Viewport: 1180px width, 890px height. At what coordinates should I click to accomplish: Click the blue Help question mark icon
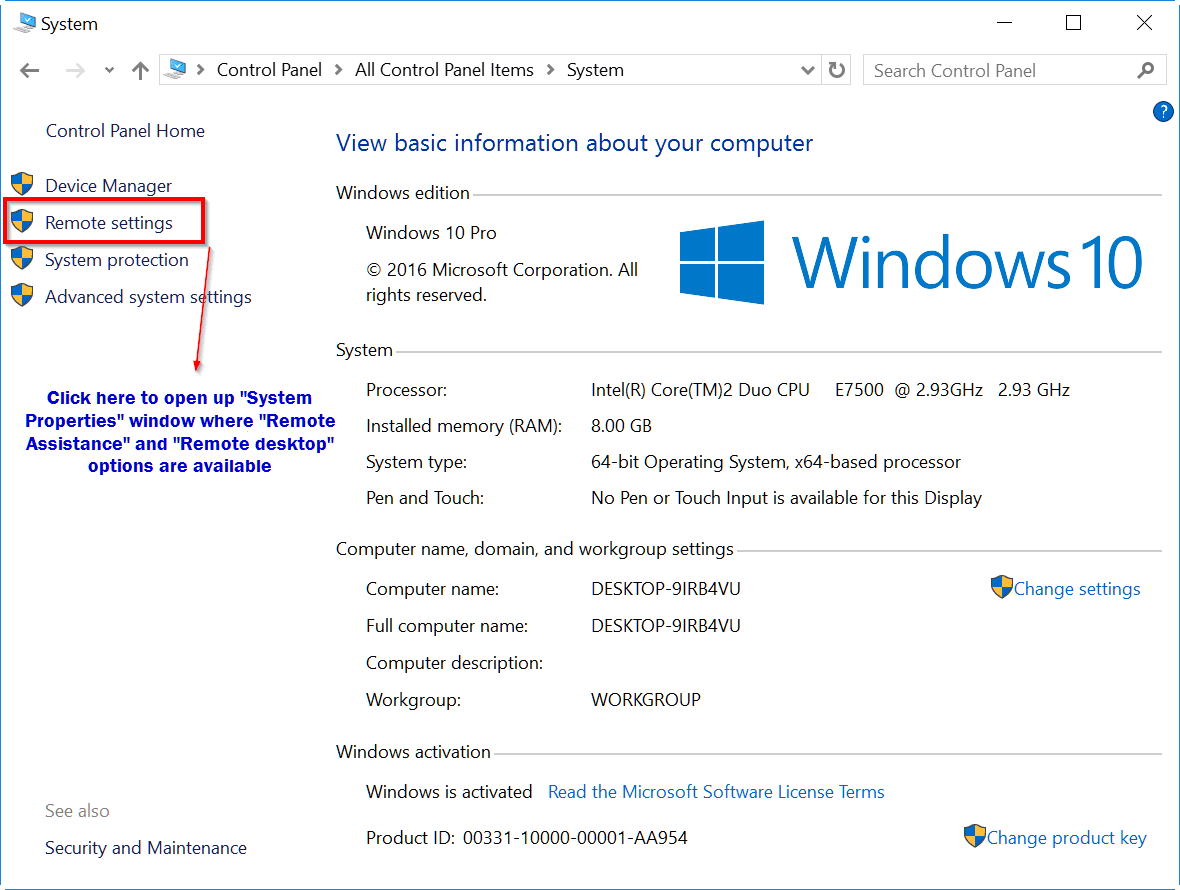pyautogui.click(x=1163, y=112)
